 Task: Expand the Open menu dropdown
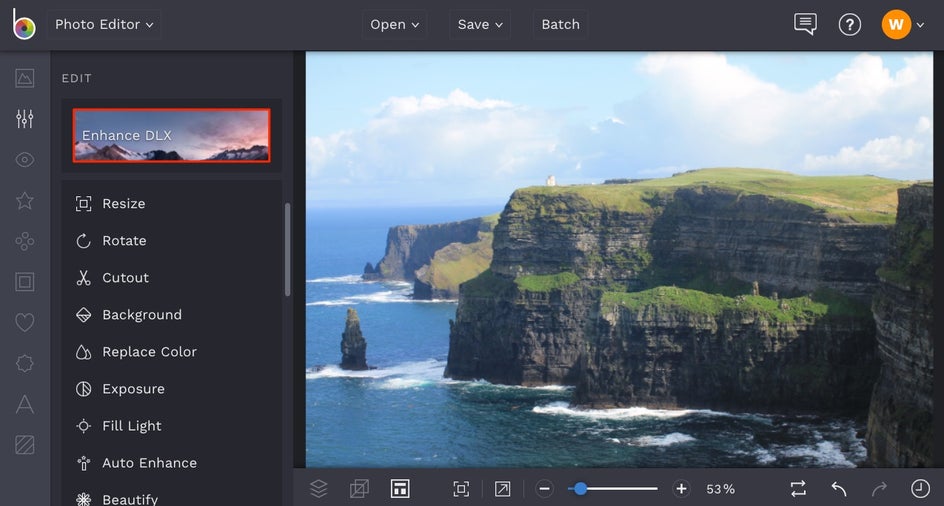[394, 25]
